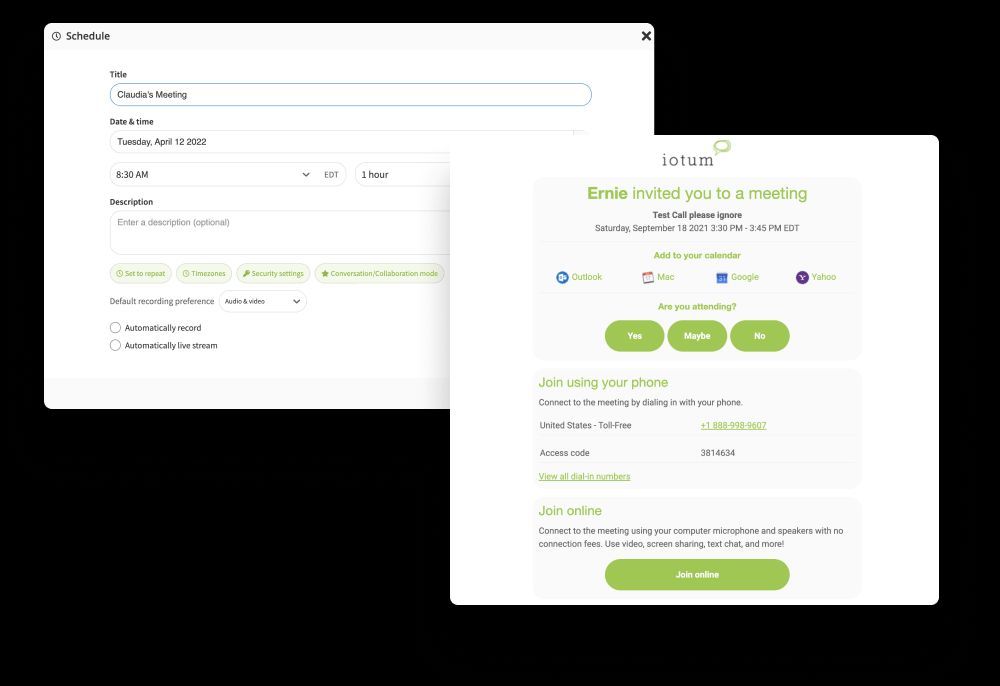Open the 8:30 AM start time dropdown

(210, 174)
